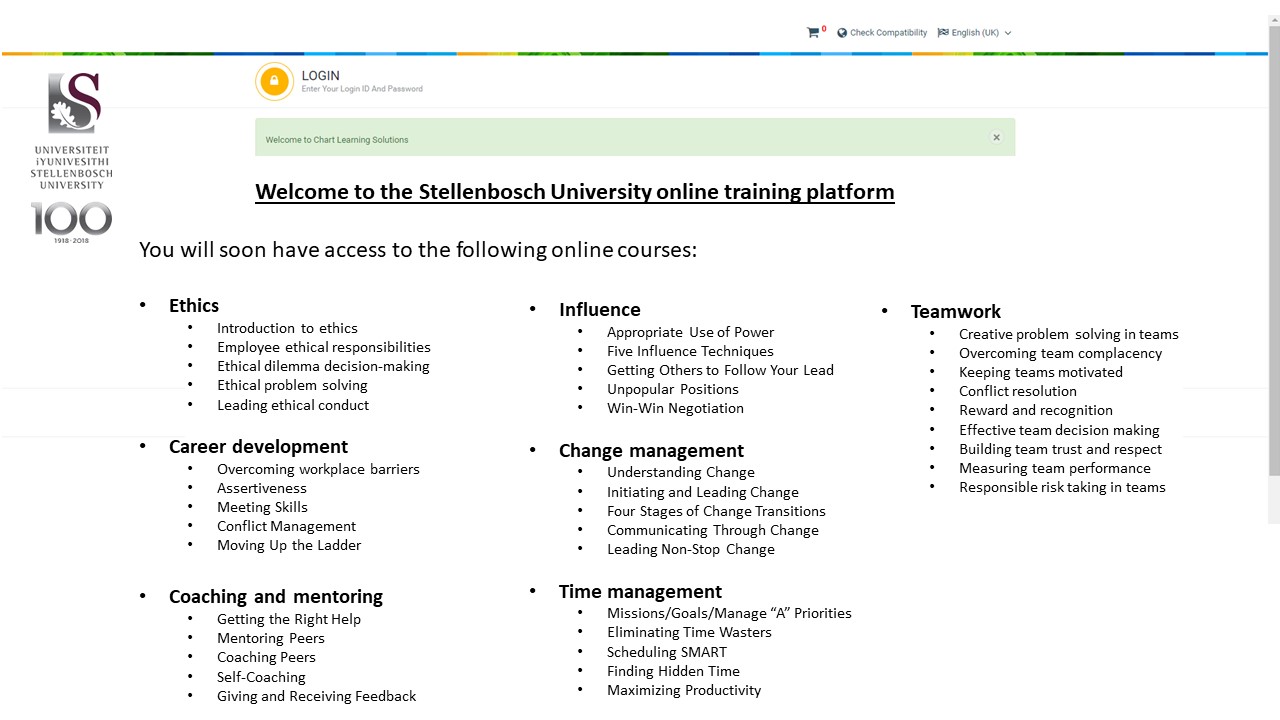Click 'Conflict resolution'
This screenshot has height=720, width=1280.
1018,391
